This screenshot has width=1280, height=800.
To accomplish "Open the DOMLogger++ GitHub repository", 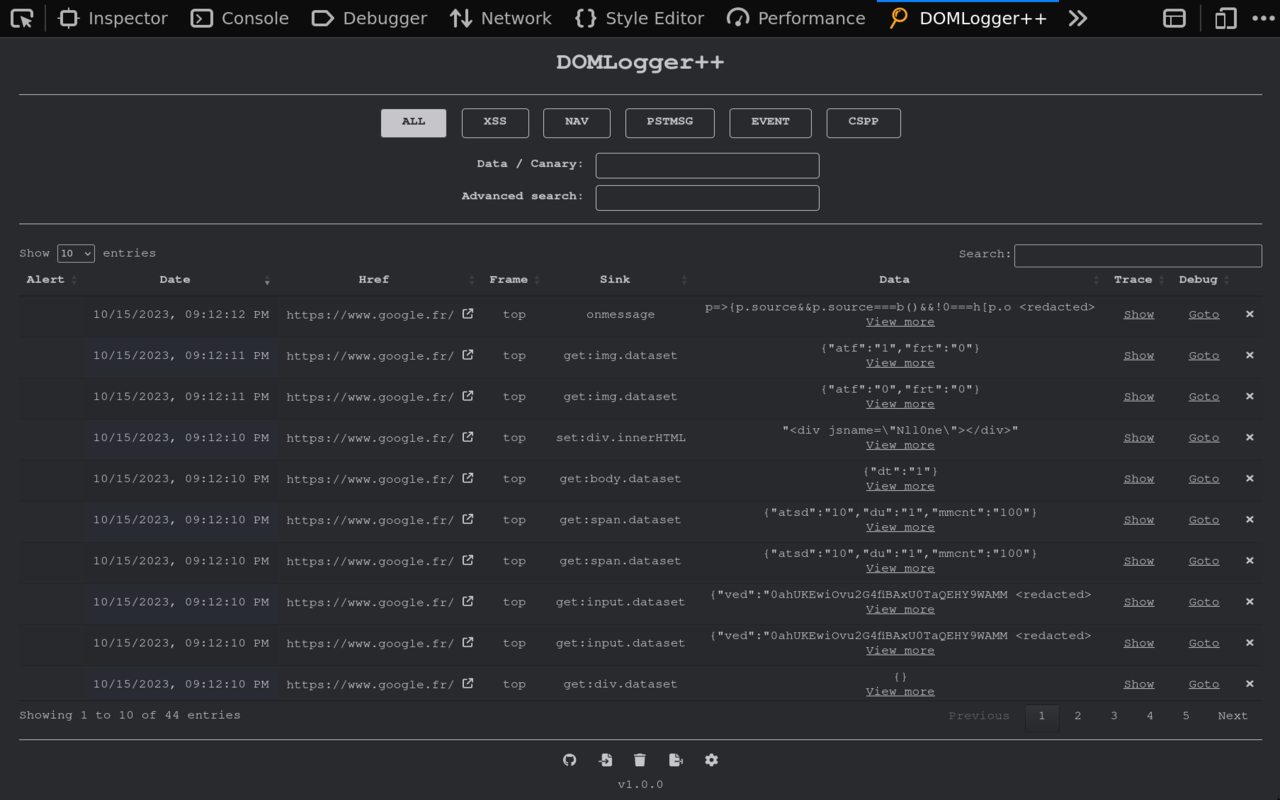I will tap(570, 760).
